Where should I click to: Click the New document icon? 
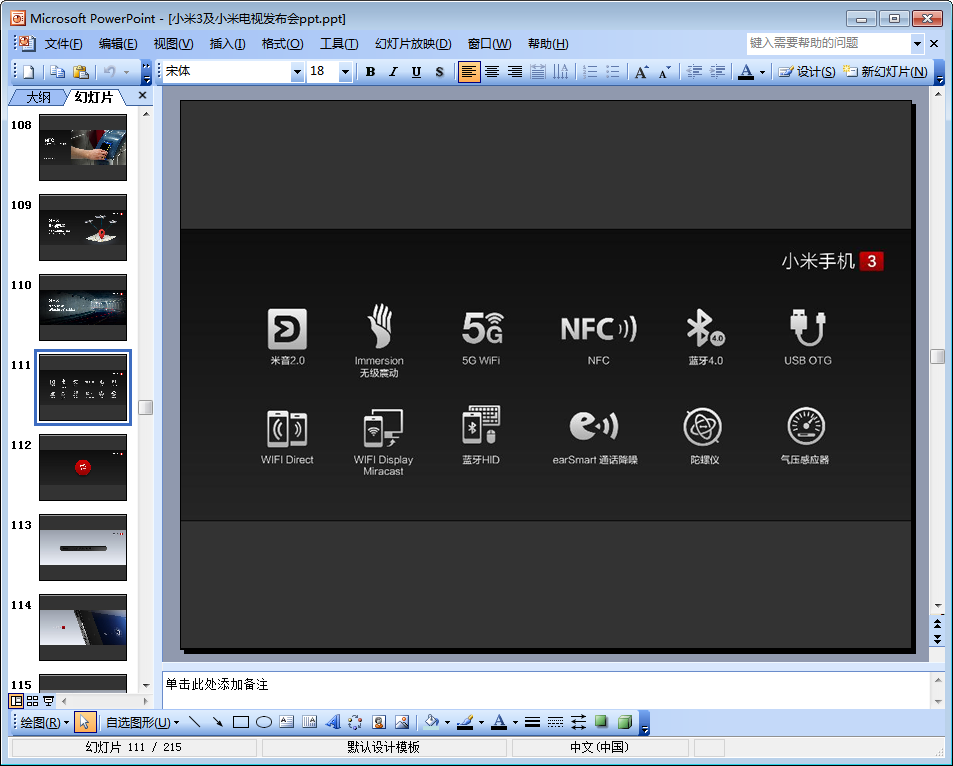(x=28, y=72)
